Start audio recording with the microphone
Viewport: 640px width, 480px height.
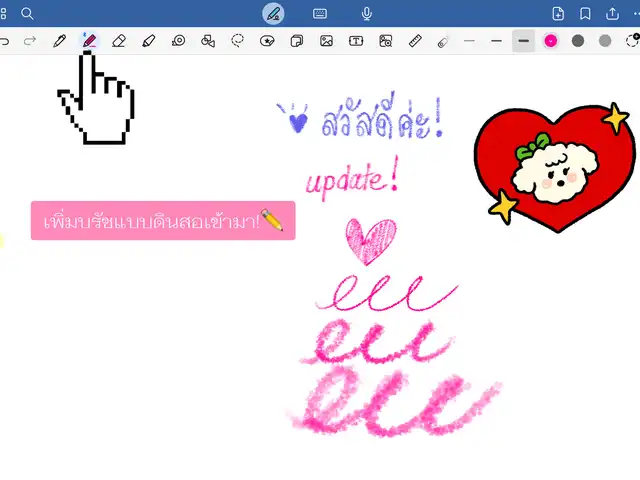click(367, 13)
